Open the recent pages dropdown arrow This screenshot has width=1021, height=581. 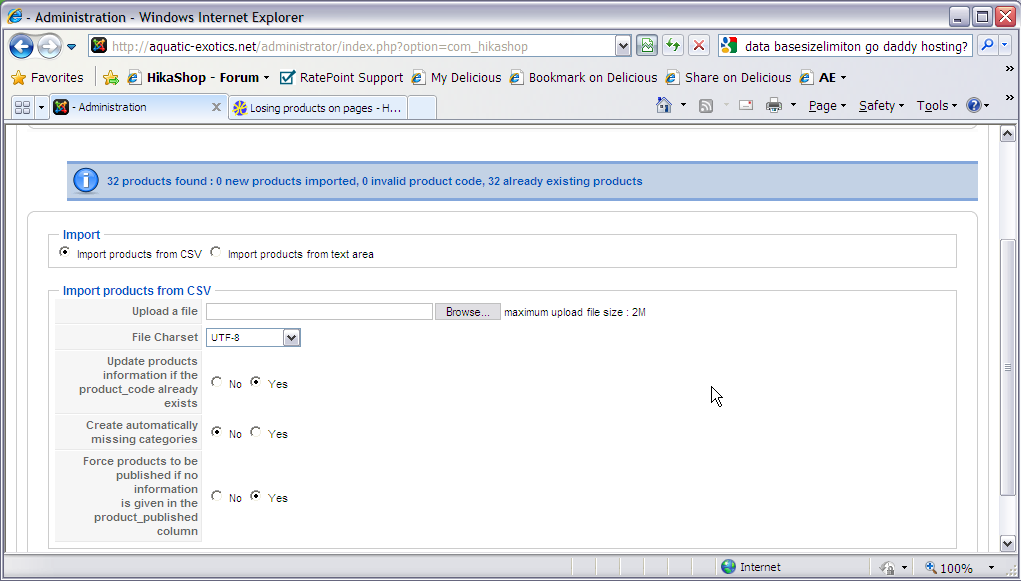[72, 47]
